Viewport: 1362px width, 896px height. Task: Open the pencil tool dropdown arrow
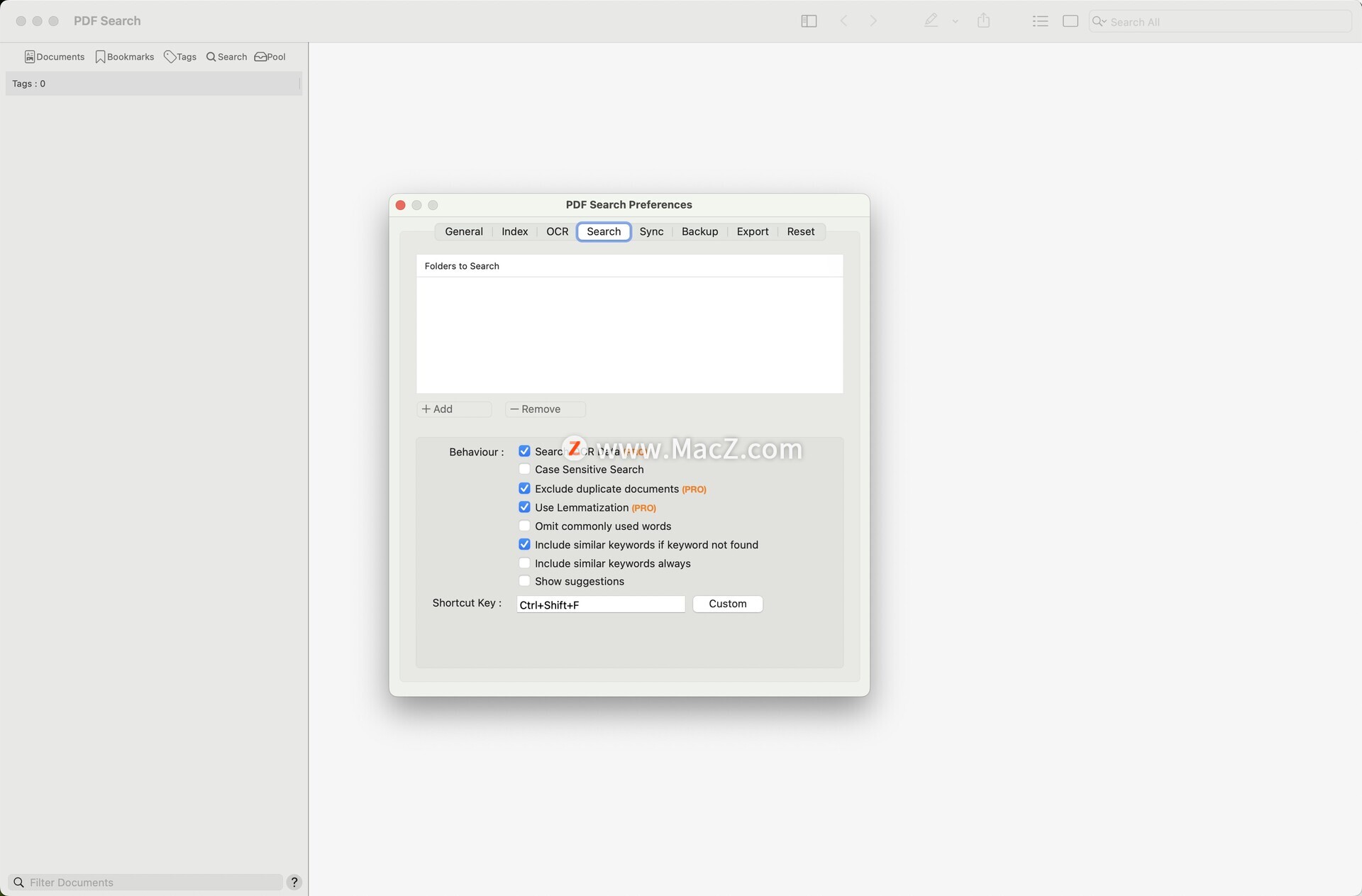pos(956,22)
